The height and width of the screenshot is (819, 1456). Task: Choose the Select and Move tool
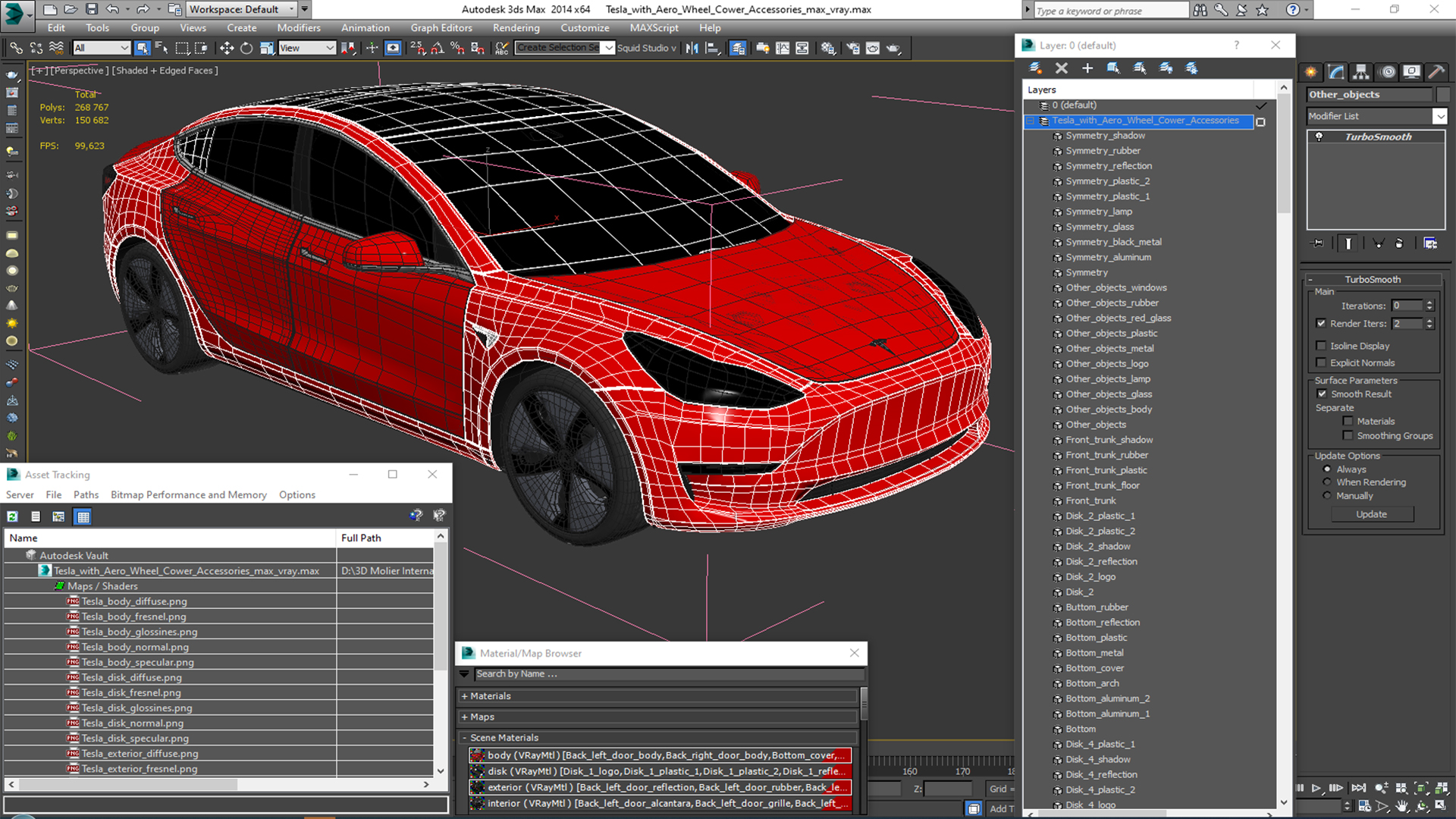click(x=226, y=48)
